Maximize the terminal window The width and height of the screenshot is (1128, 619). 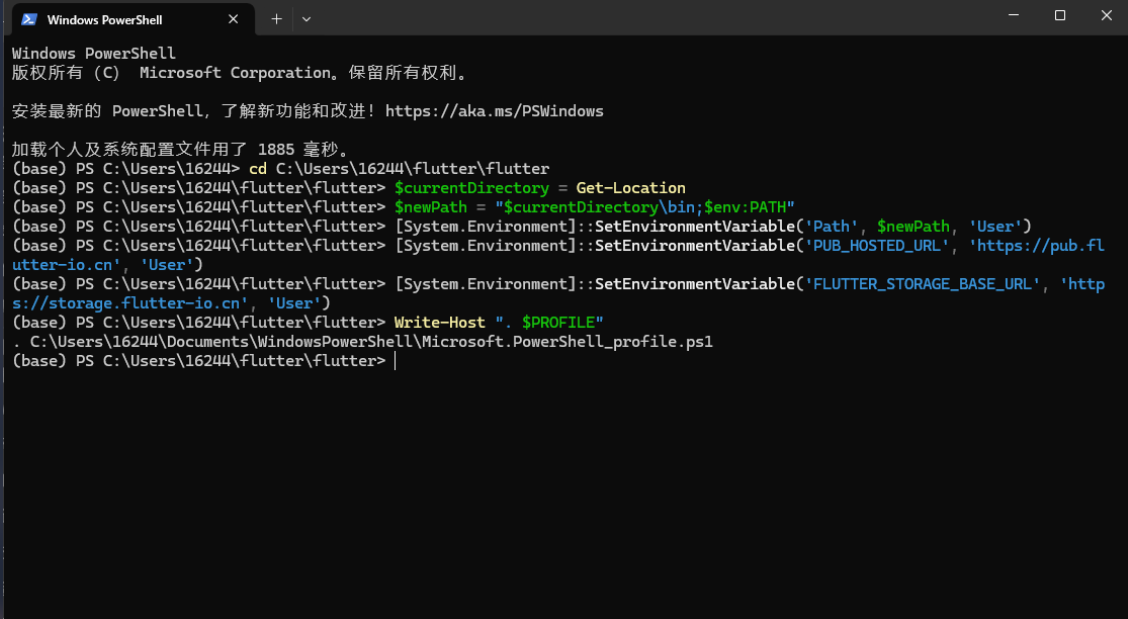[x=1060, y=15]
